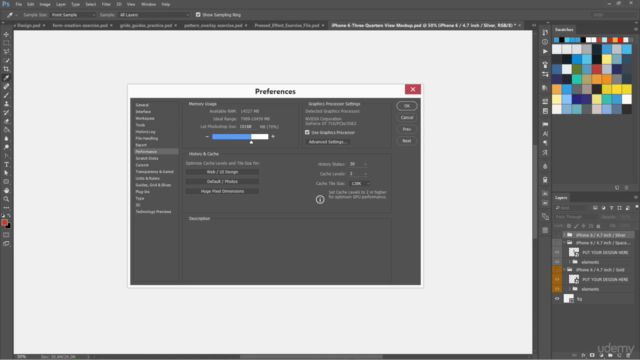Toggle visibility of iPhone 6 Space group
The width and height of the screenshot is (640, 360).
pyautogui.click(x=557, y=243)
